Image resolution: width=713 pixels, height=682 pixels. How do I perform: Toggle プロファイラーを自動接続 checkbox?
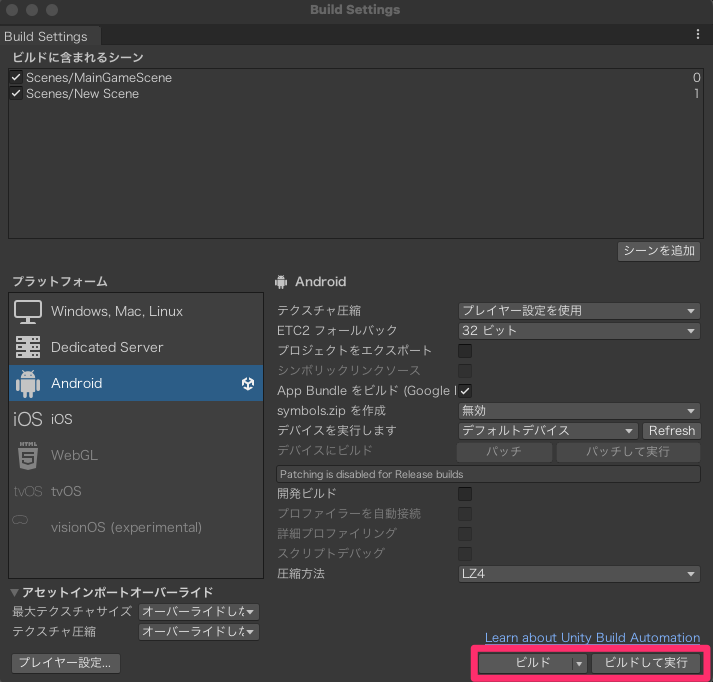pyautogui.click(x=465, y=514)
